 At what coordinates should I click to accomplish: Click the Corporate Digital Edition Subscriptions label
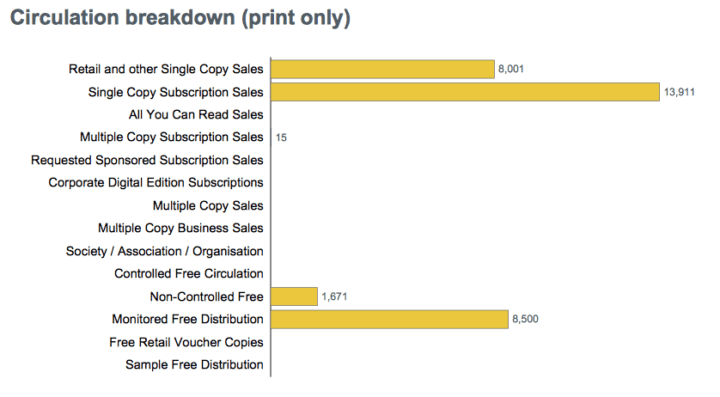(156, 183)
